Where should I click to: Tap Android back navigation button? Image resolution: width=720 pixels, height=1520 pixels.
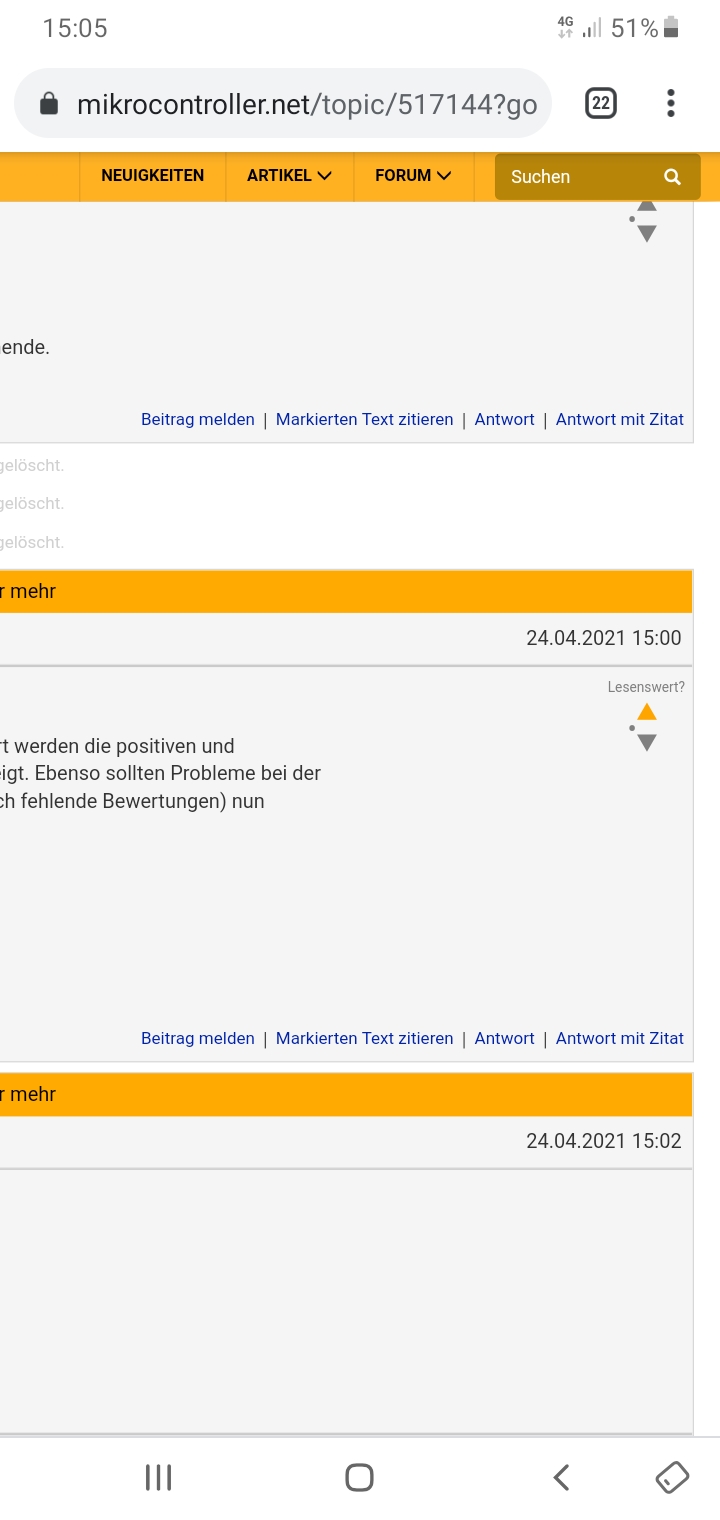[561, 1477]
